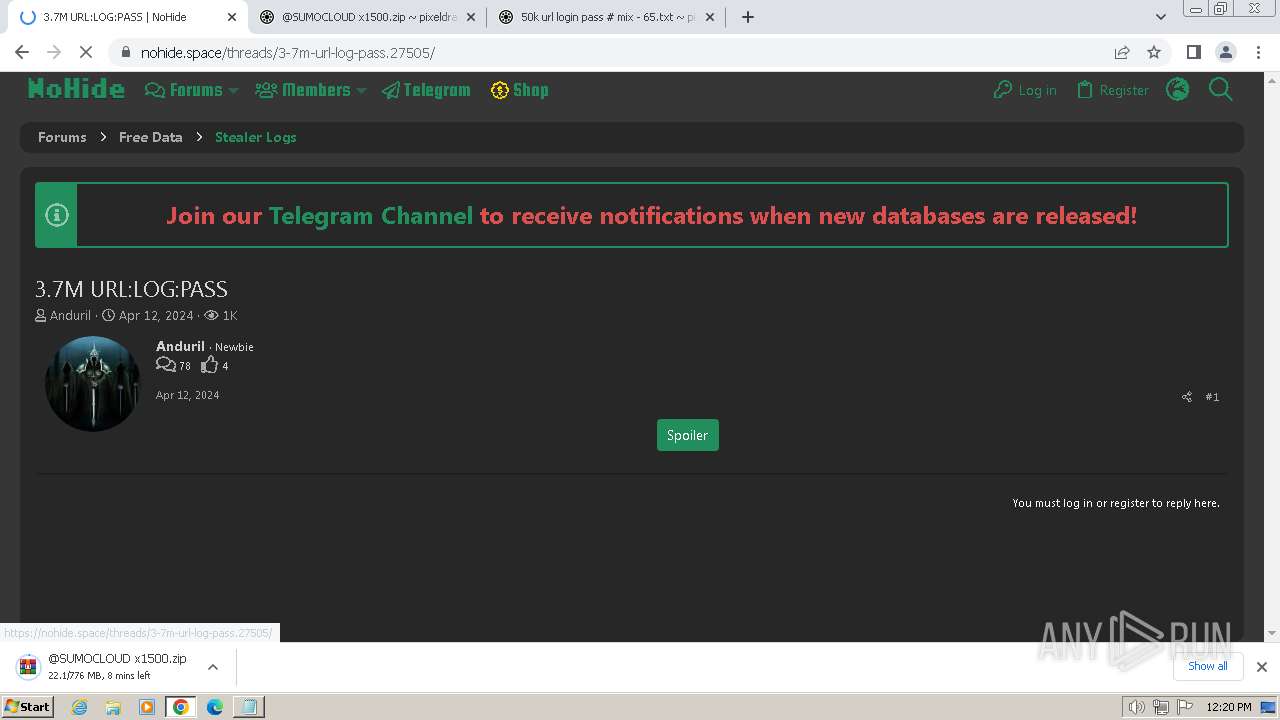Close the @SUMOCLOUD x1500.zip tab
Screen dimensions: 1280x720
coord(471,17)
